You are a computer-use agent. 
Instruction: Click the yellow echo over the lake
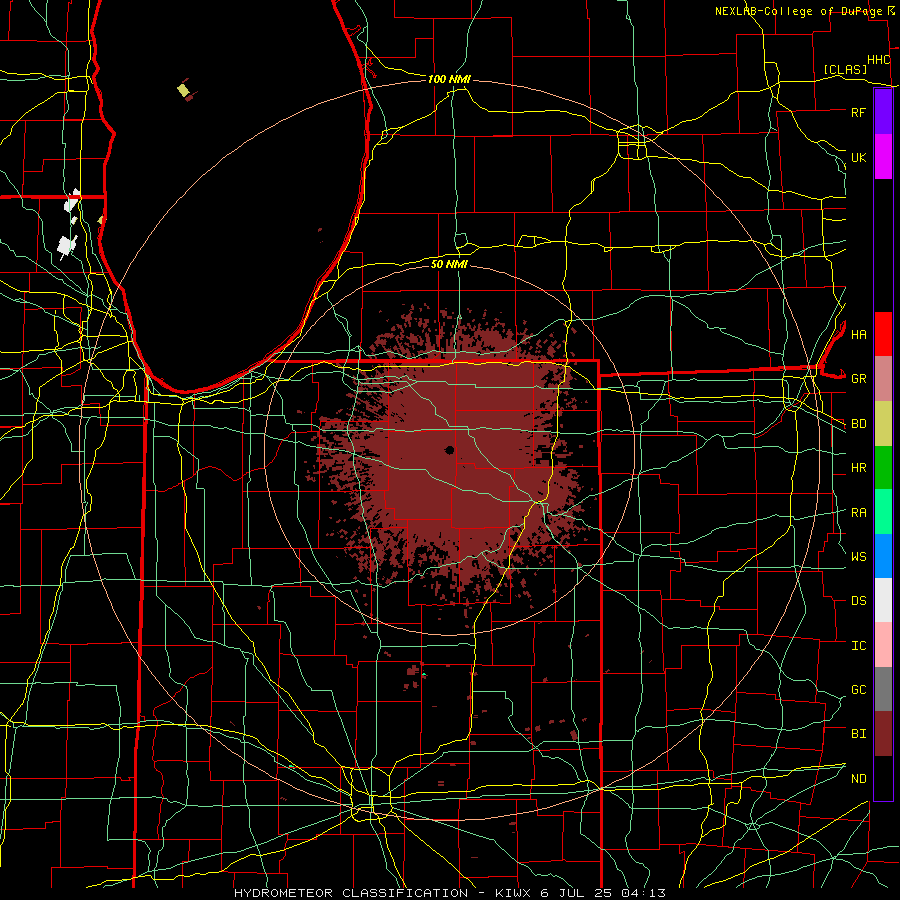click(x=183, y=90)
